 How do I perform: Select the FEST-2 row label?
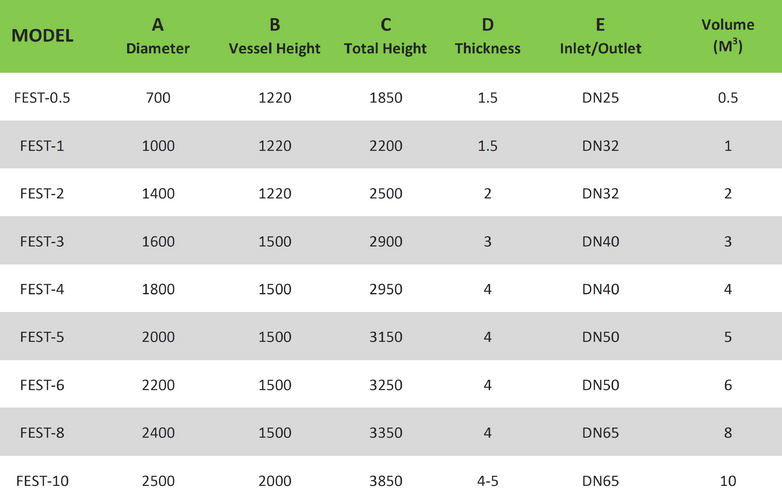pyautogui.click(x=42, y=193)
